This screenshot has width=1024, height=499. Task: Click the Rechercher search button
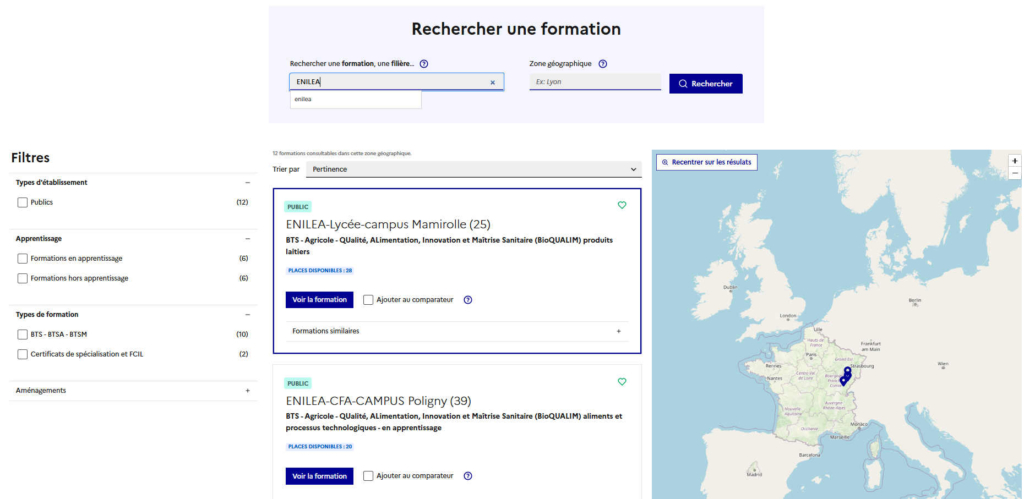[706, 84]
